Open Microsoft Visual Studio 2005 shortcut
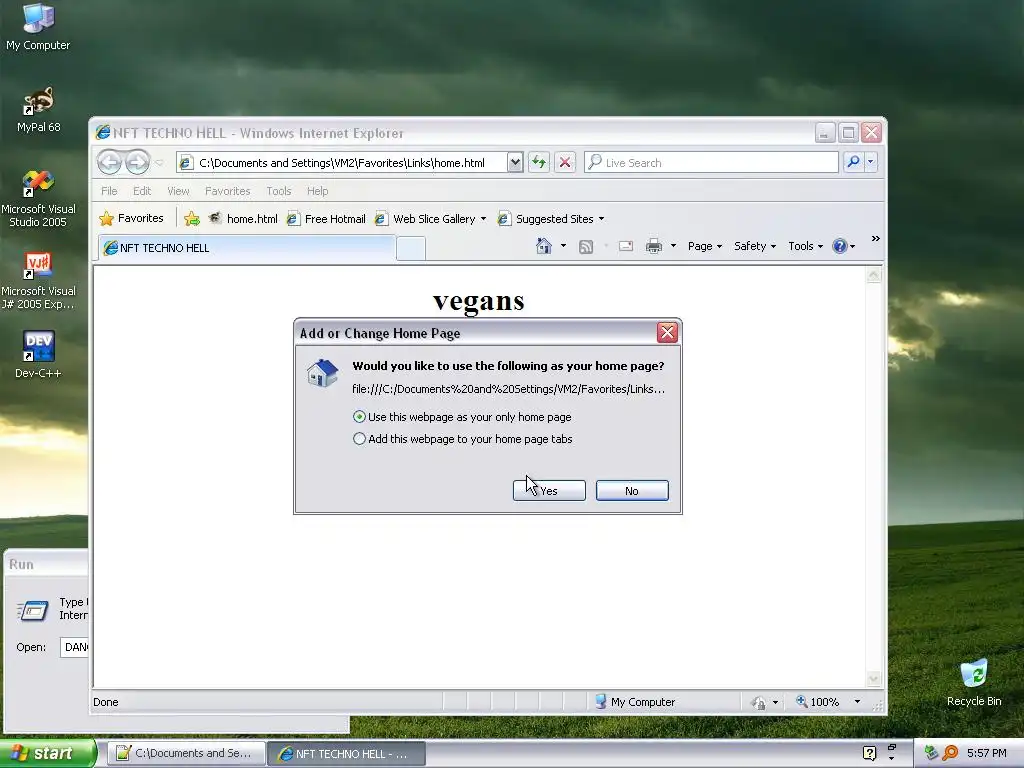This screenshot has width=1024, height=768. (38, 199)
